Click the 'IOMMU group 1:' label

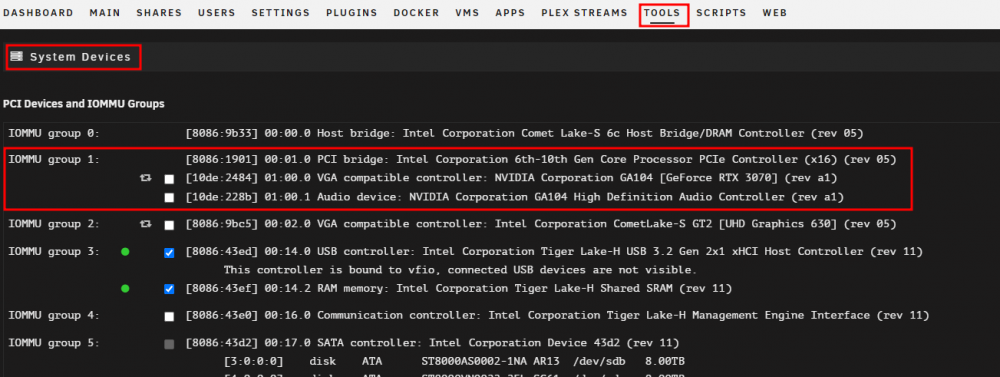coord(54,159)
